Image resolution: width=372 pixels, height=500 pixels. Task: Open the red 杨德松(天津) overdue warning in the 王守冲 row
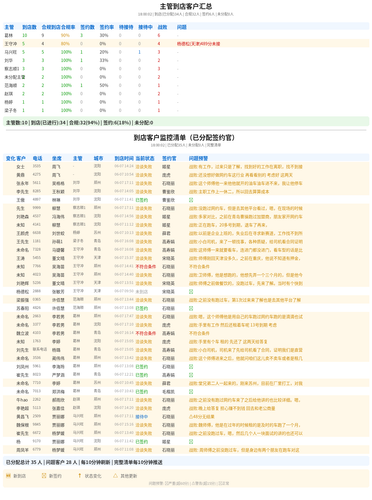(198, 44)
